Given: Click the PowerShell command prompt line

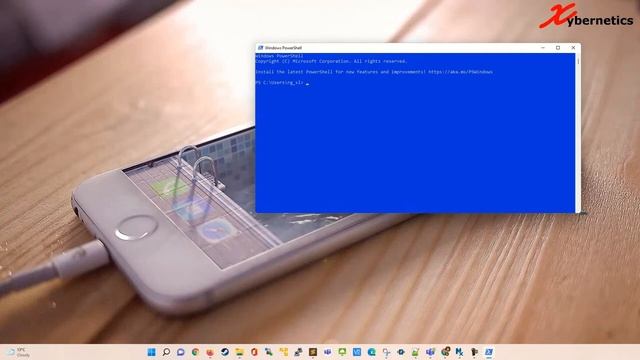Looking at the screenshot, I should (x=282, y=82).
